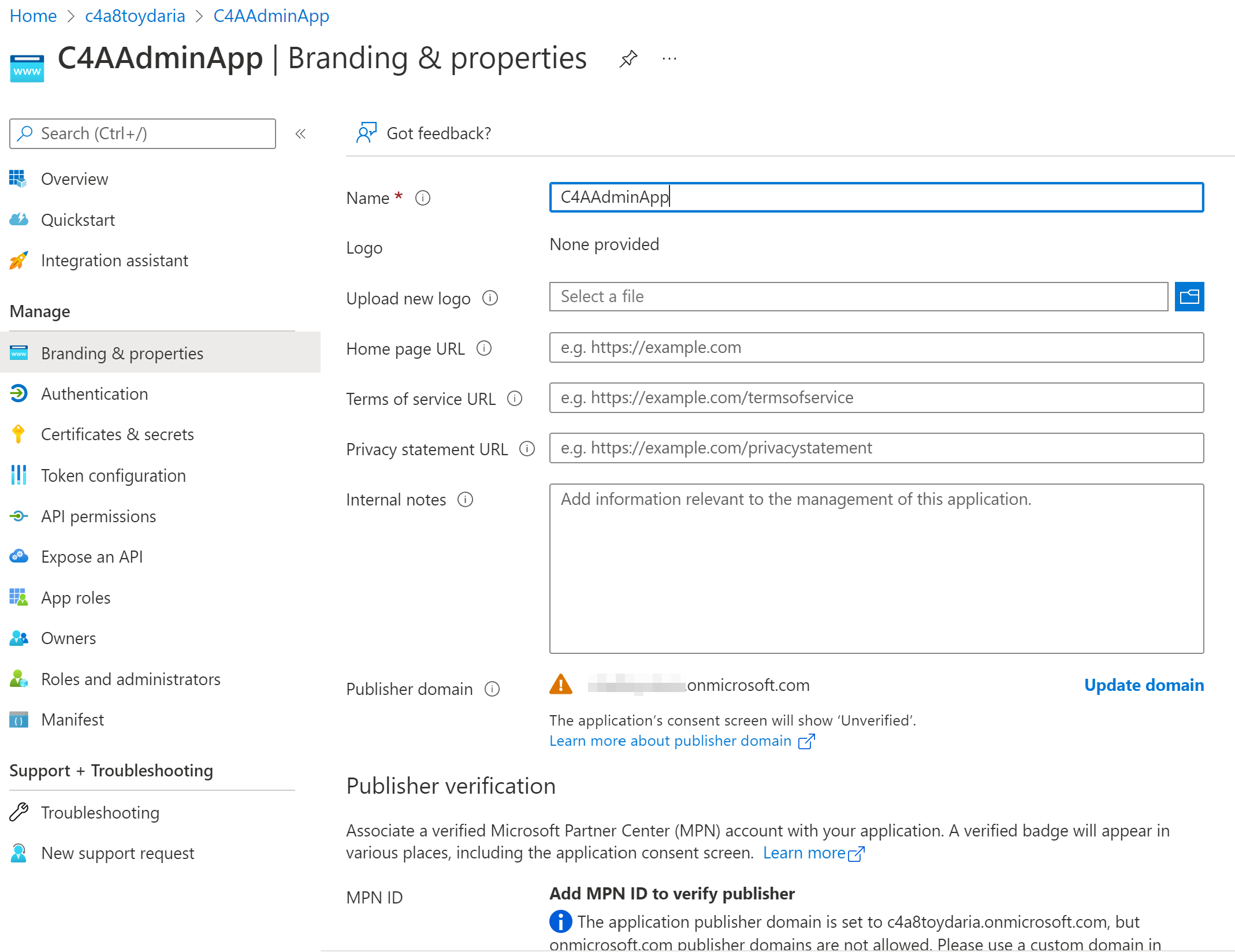Click the C4AAdminApp www app icon
The image size is (1235, 952).
click(27, 68)
